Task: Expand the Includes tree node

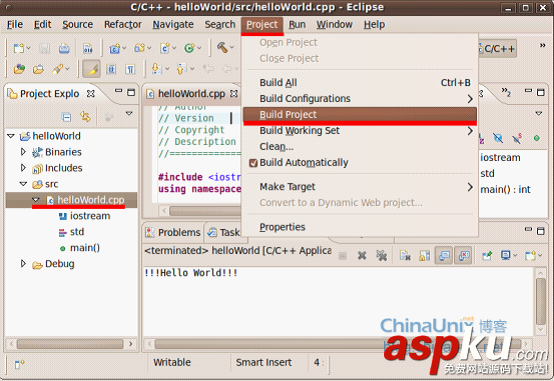Action: [x=23, y=168]
